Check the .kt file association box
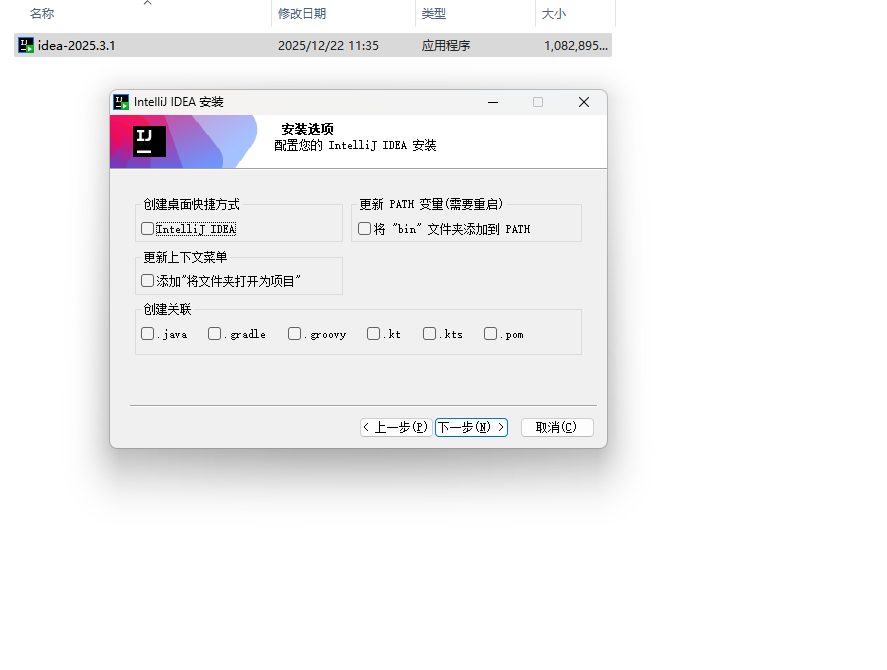887x670 pixels. (x=373, y=334)
